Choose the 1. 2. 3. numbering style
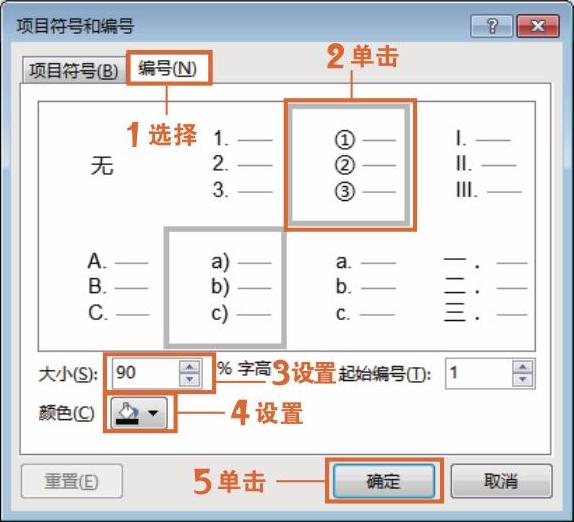This screenshot has width=574, height=522. click(x=224, y=165)
